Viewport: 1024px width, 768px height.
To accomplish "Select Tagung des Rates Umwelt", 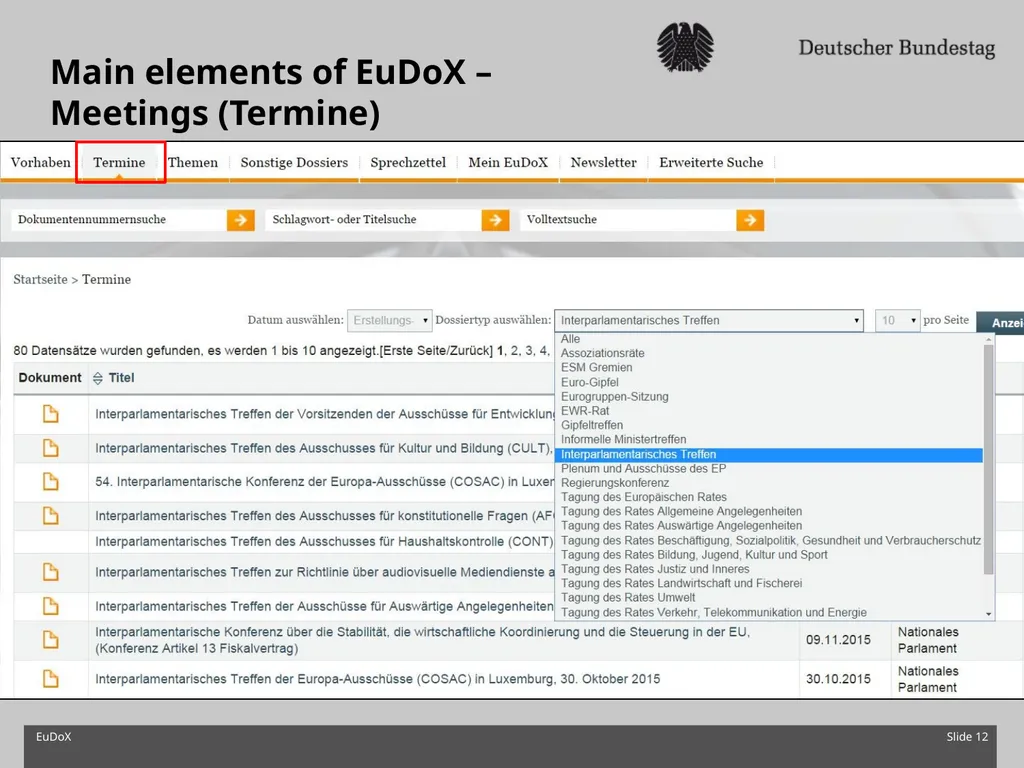I will [769, 598].
